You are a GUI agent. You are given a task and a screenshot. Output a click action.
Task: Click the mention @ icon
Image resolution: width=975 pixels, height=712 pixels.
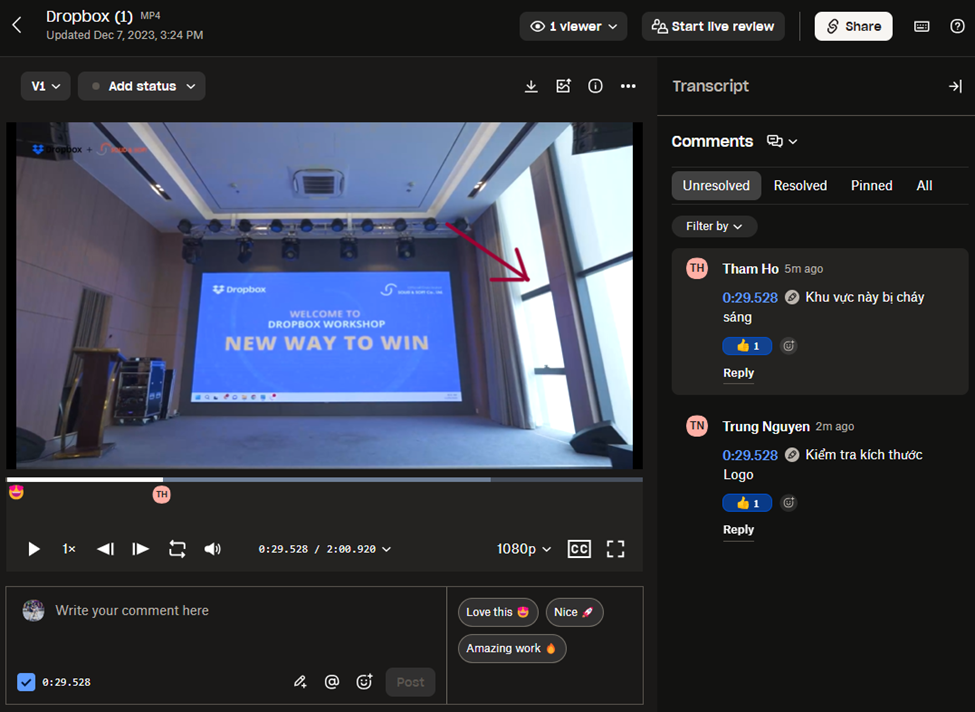[332, 682]
